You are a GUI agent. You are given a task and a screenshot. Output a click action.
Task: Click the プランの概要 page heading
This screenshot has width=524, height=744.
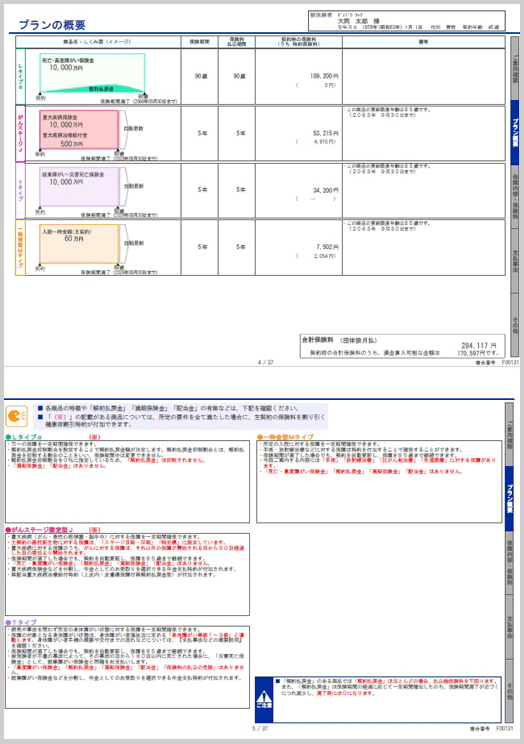[52, 25]
